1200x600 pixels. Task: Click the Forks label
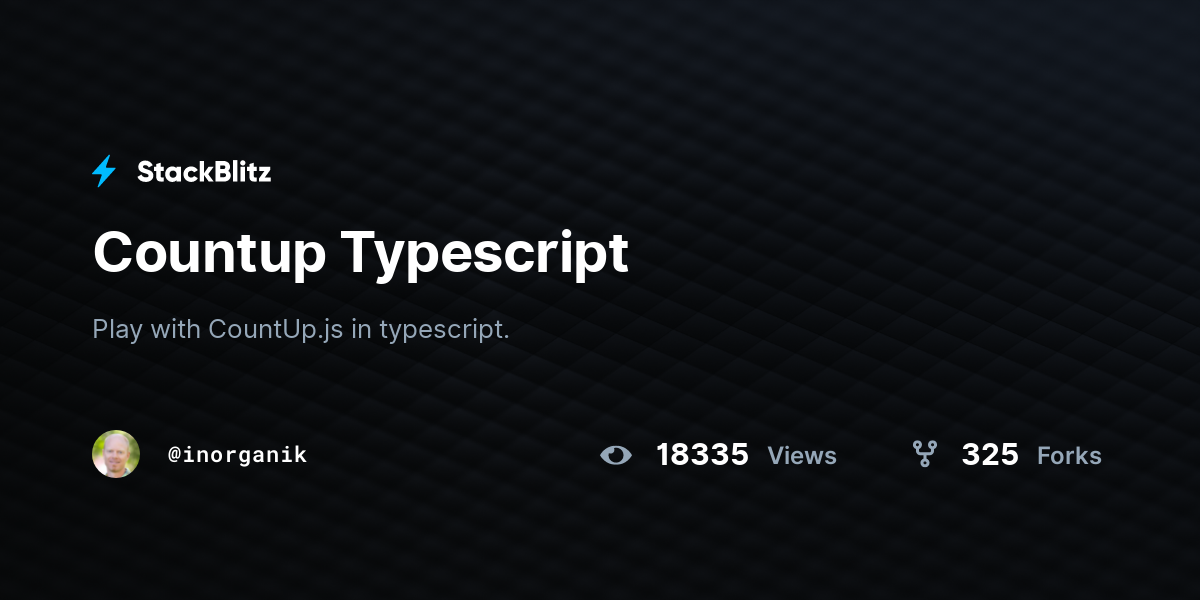click(x=1069, y=456)
